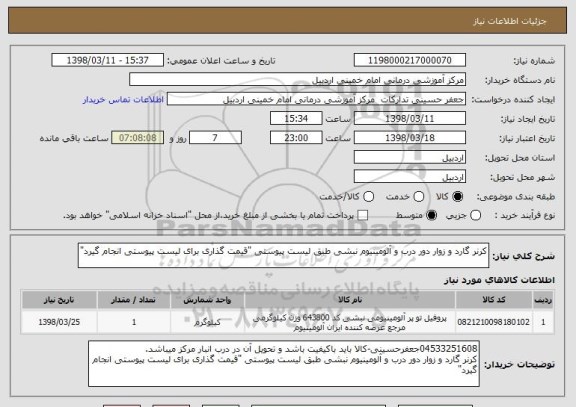
Task: Click the ردیف column header
Action: click(543, 300)
